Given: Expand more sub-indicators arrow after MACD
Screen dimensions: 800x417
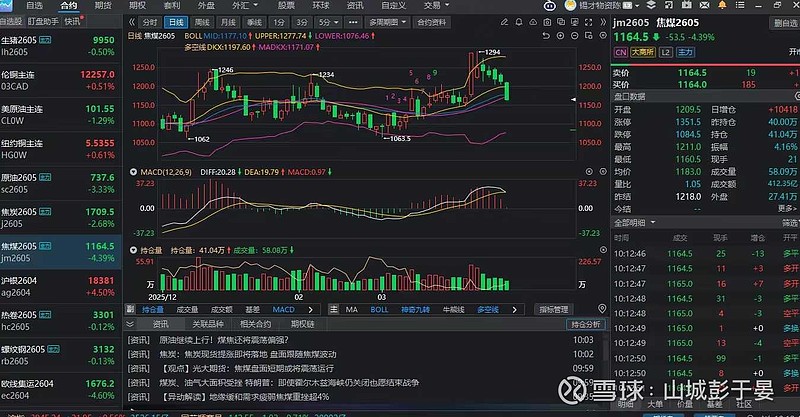Looking at the screenshot, I should [x=310, y=309].
